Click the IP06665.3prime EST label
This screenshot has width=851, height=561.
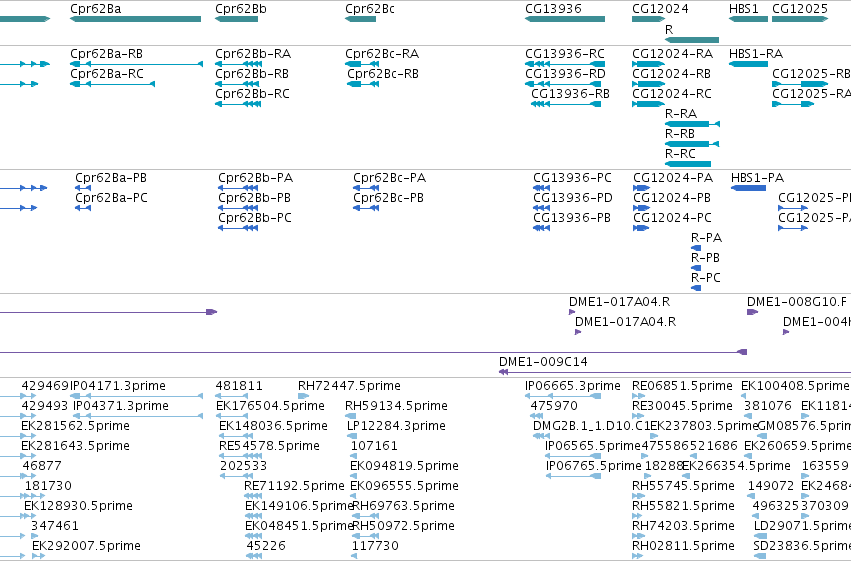(x=573, y=386)
